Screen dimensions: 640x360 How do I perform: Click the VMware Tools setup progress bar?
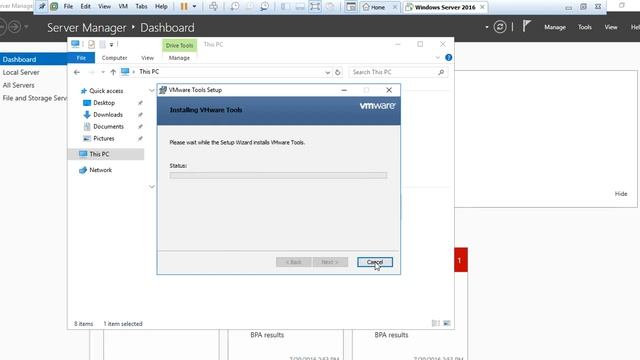click(278, 175)
